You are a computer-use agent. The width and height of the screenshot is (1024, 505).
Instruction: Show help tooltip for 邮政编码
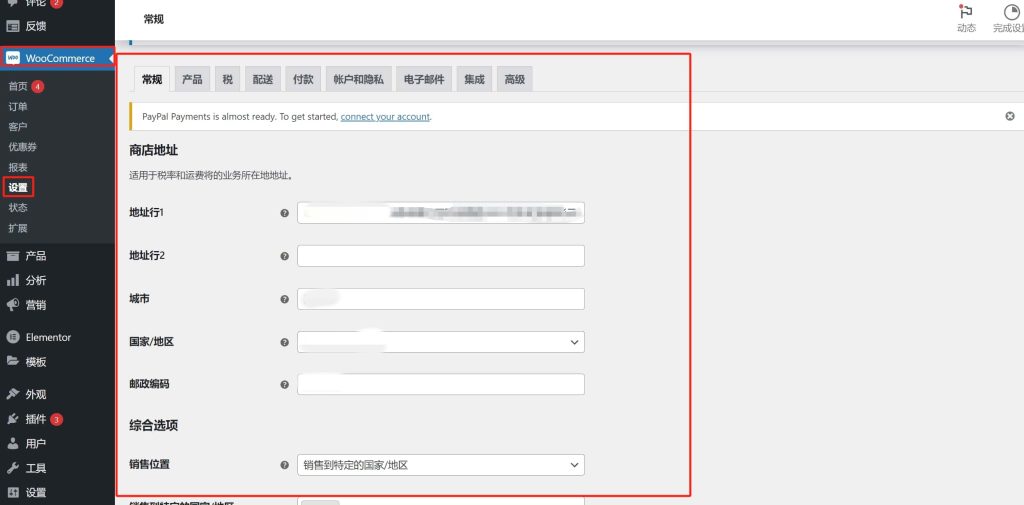pyautogui.click(x=284, y=385)
